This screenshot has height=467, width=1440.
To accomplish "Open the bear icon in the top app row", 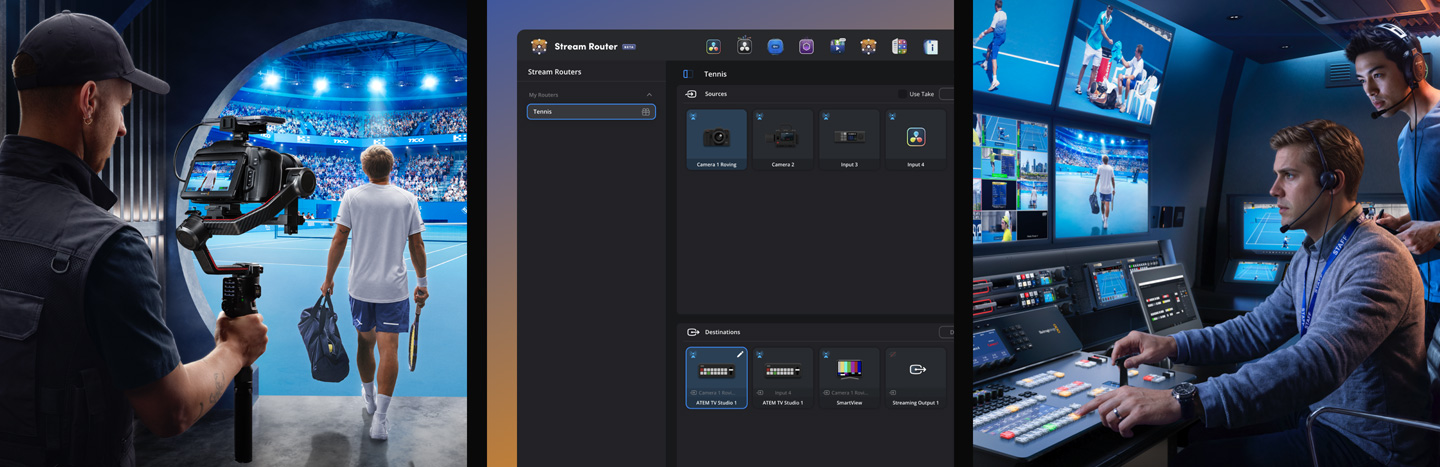I will [x=868, y=46].
